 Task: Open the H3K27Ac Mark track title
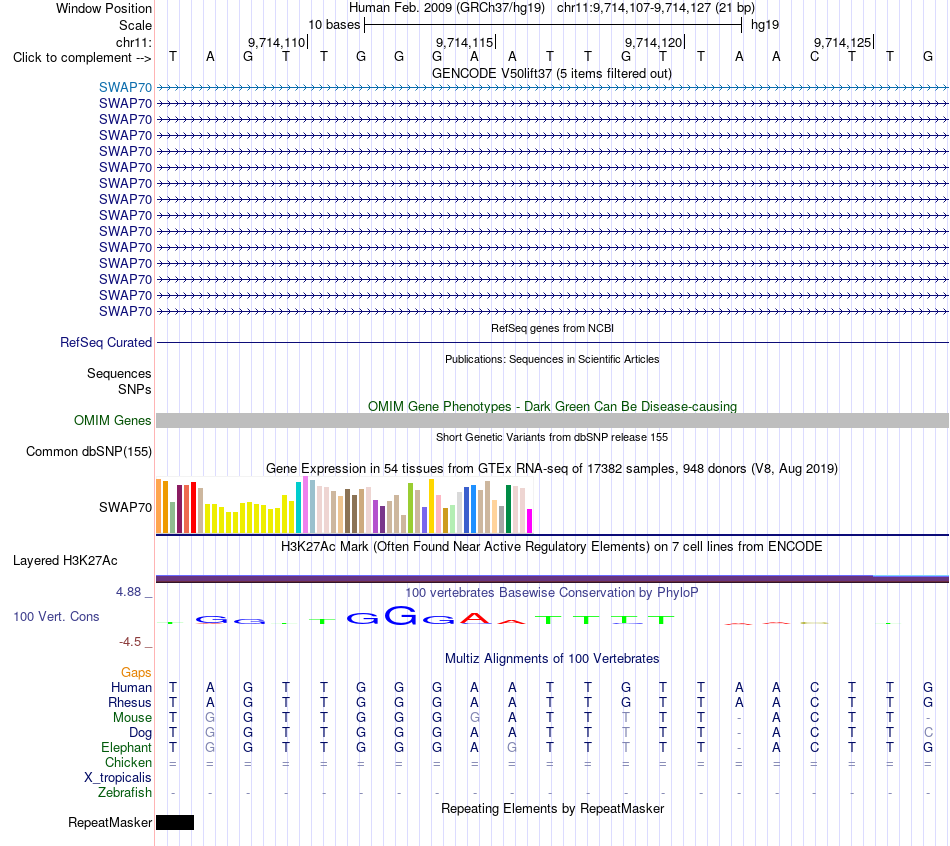[x=552, y=547]
